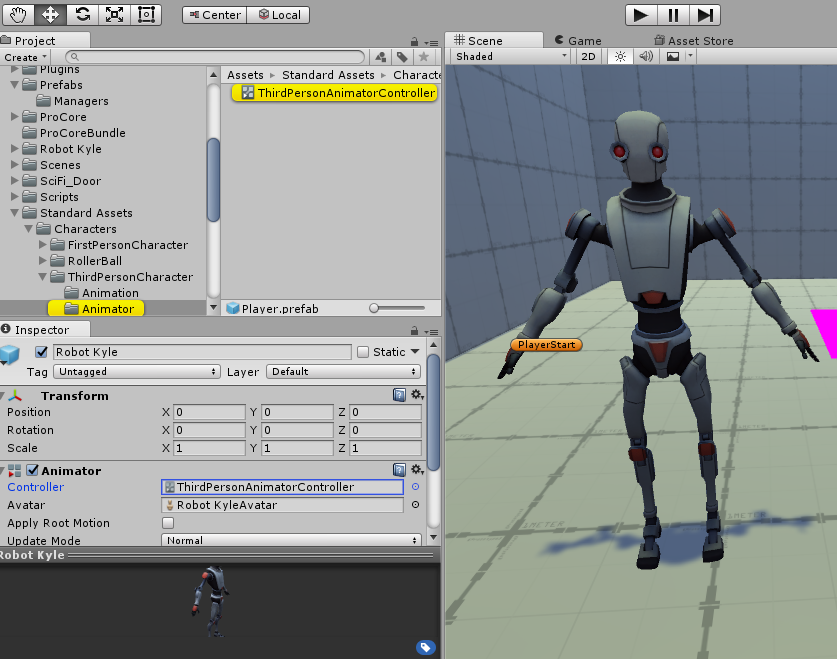Open Transform component help icon
Viewport: 837px width, 659px height.
click(399, 395)
